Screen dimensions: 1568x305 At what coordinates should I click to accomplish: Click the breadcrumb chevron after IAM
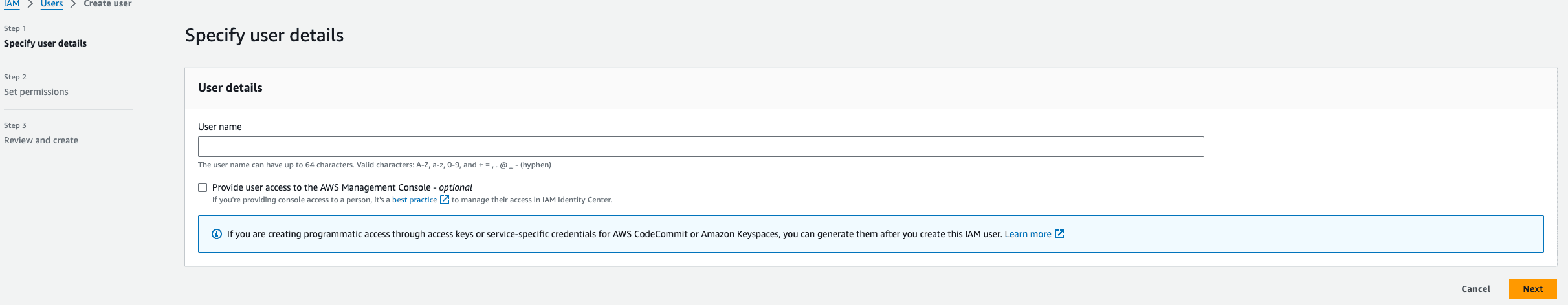click(30, 5)
